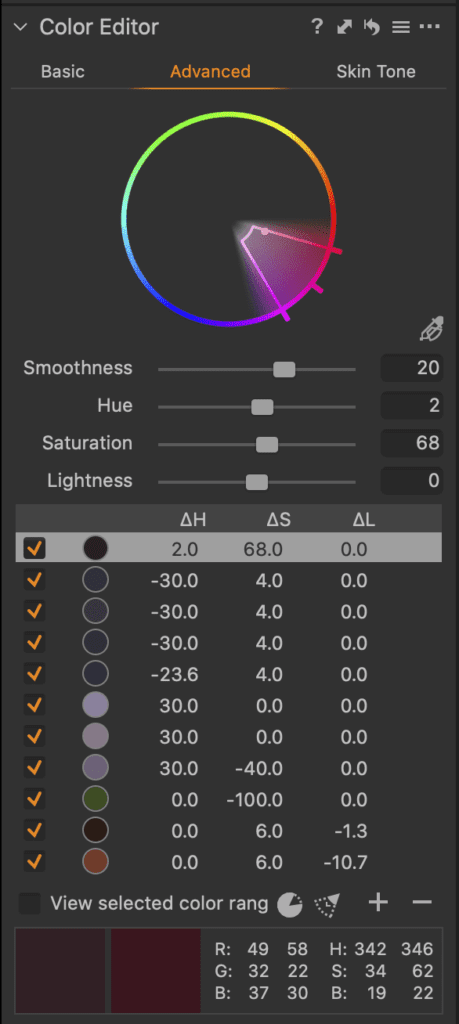Viewport: 459px width, 1024px height.
Task: Add a color range with plus button
Action: point(378,903)
